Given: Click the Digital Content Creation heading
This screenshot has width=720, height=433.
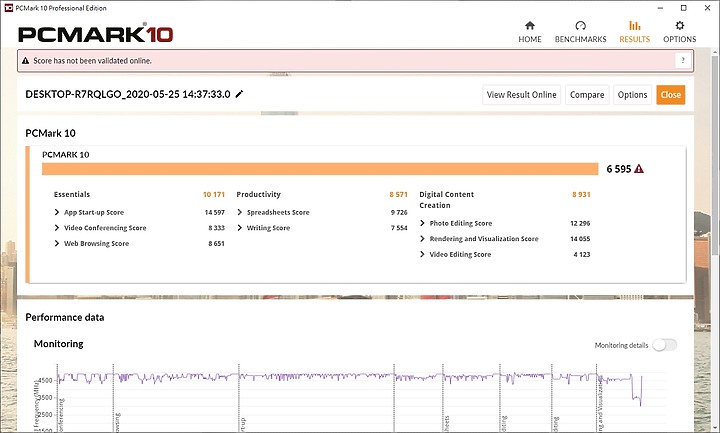Looking at the screenshot, I should pyautogui.click(x=446, y=200).
